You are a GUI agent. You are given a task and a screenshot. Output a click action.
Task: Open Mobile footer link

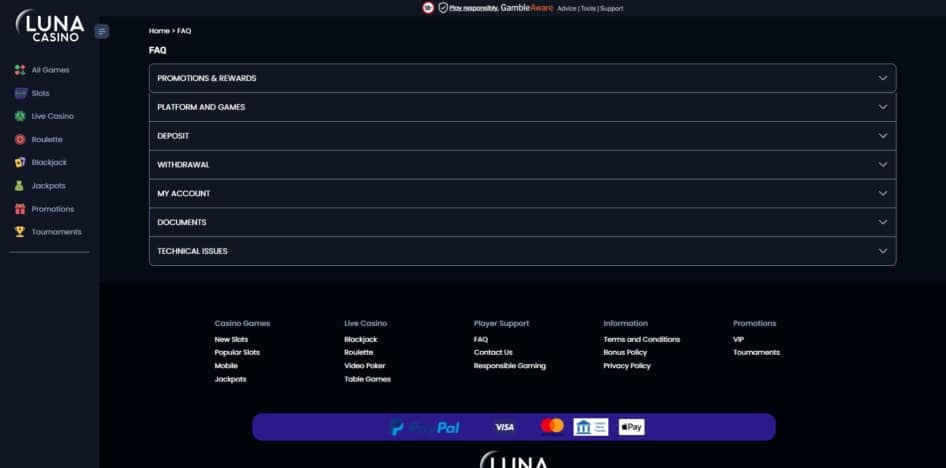tap(226, 366)
